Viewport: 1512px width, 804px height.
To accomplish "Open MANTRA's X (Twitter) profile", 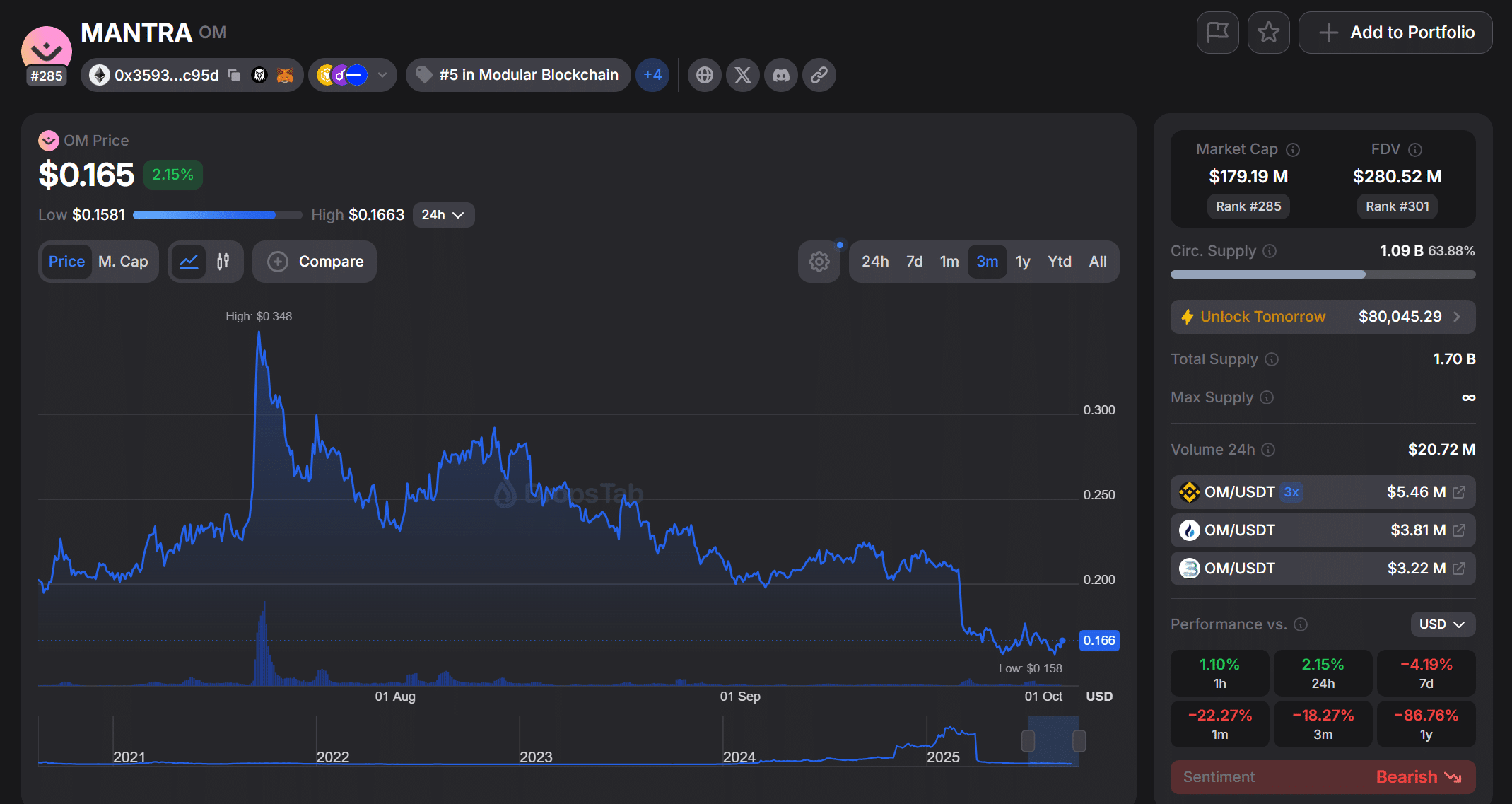I will pyautogui.click(x=743, y=75).
